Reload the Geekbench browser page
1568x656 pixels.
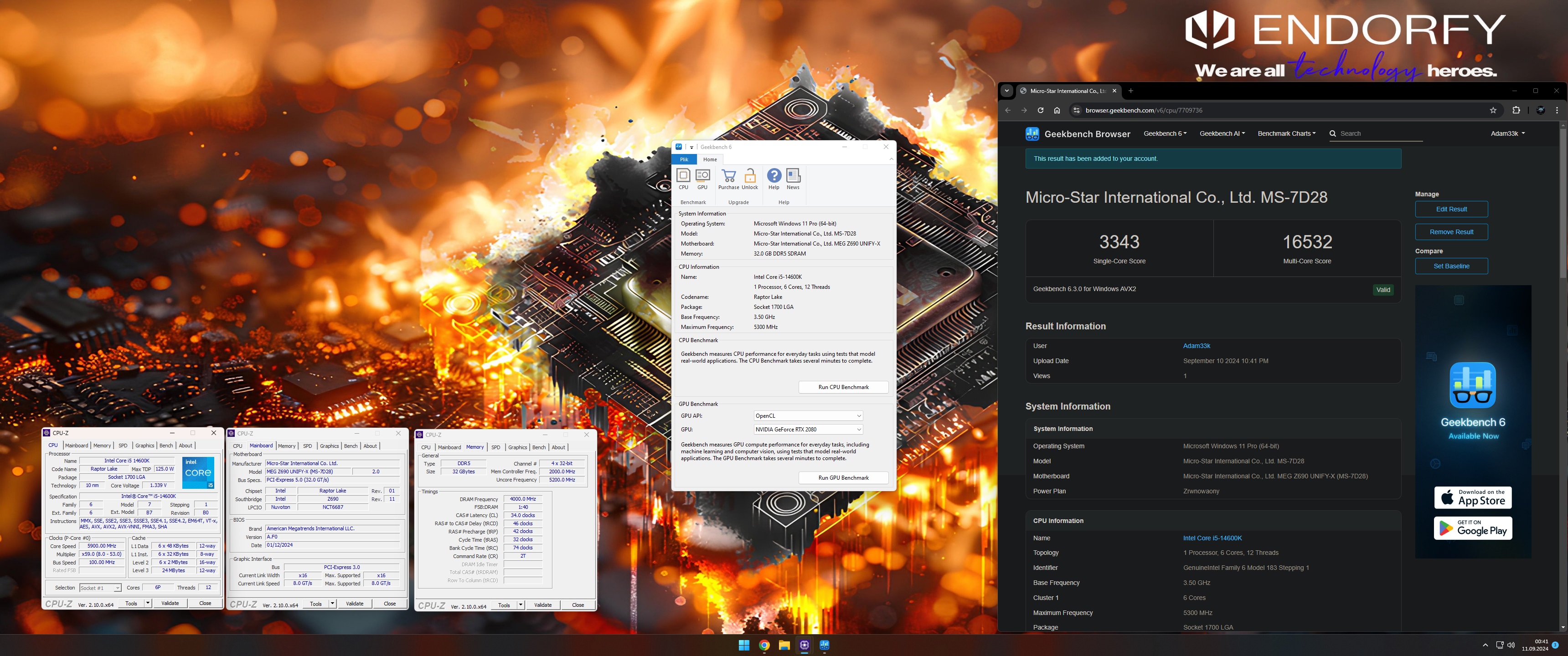[x=1040, y=110]
